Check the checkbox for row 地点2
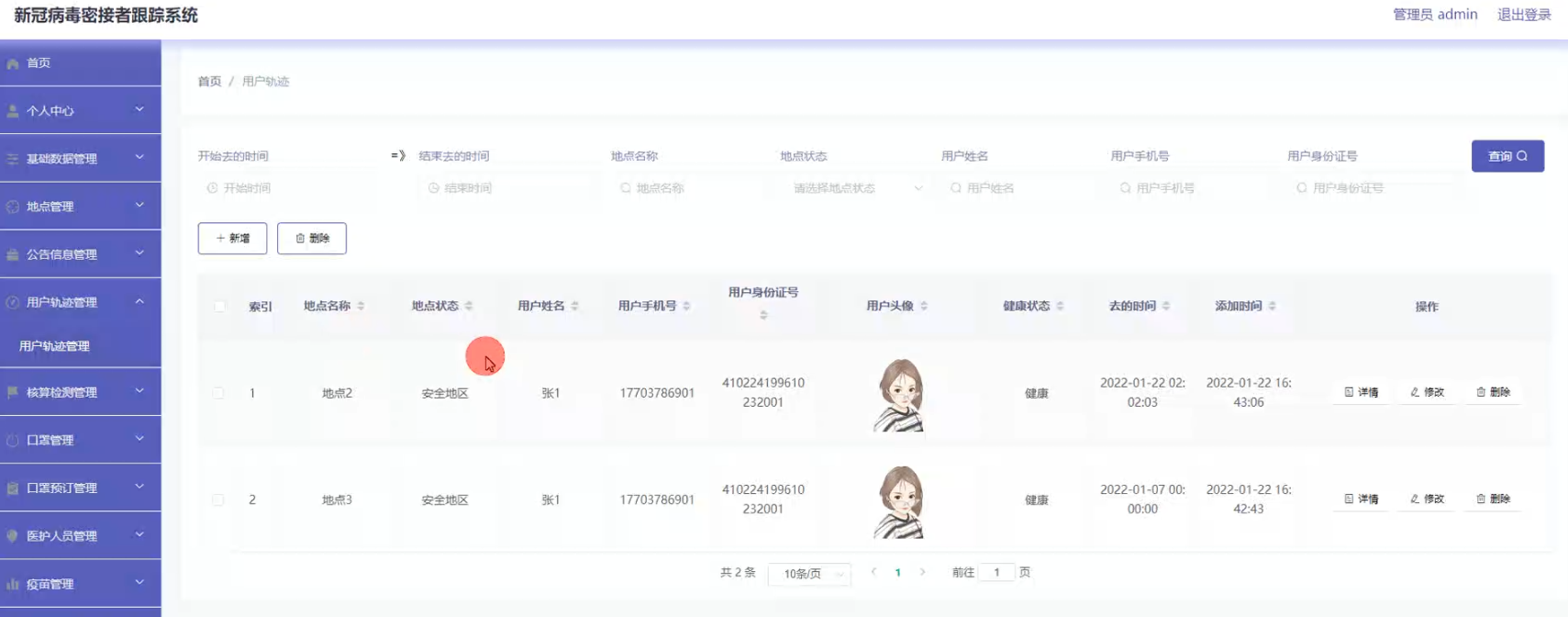 [218, 393]
